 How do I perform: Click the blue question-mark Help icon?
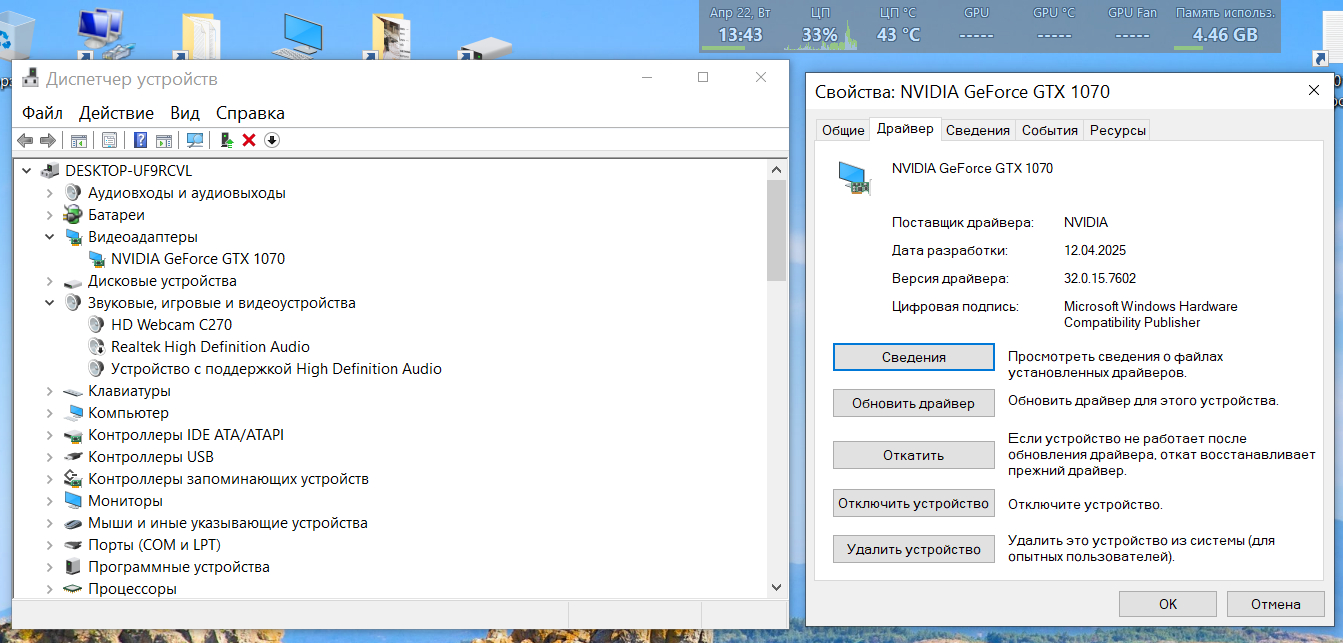tap(141, 140)
